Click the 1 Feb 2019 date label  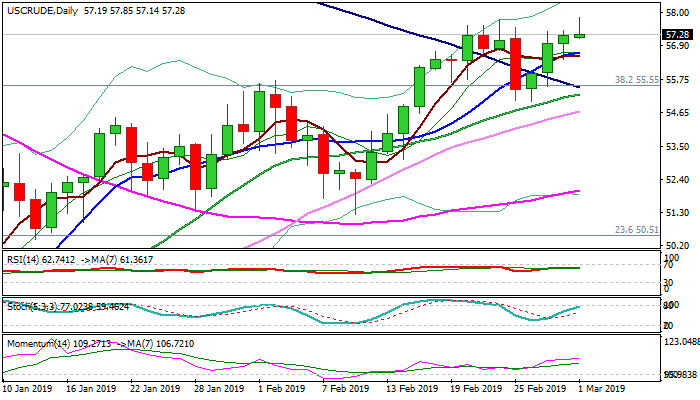pyautogui.click(x=274, y=388)
